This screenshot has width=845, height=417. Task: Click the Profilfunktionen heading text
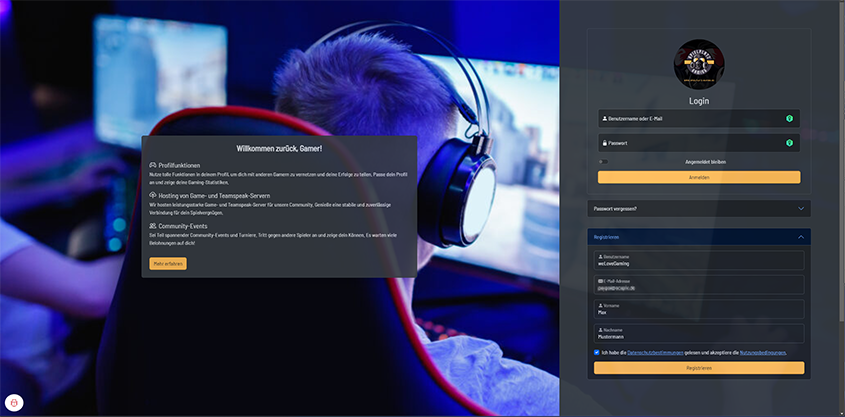click(179, 165)
